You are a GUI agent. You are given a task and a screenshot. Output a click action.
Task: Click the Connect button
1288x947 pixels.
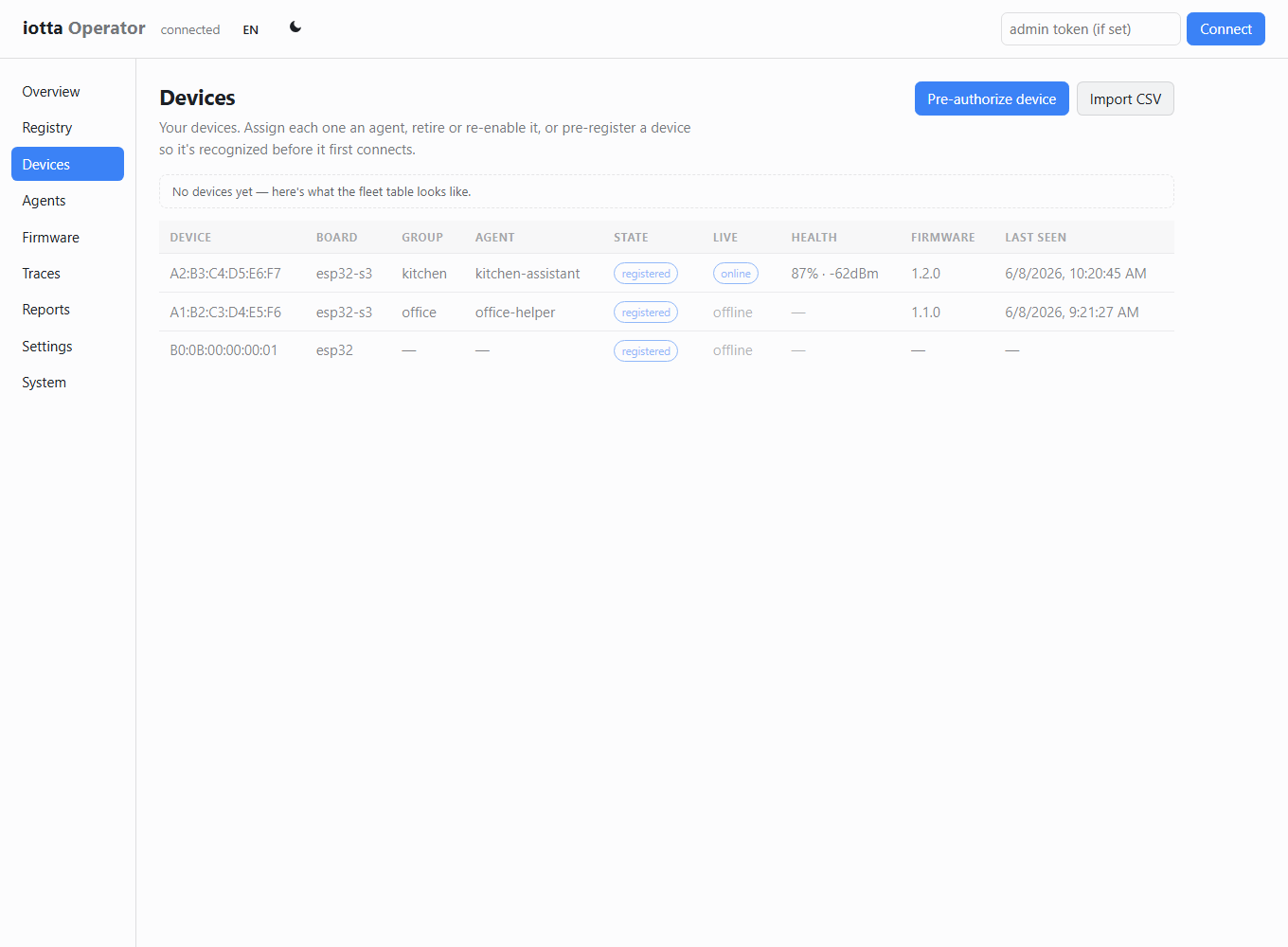point(1225,29)
